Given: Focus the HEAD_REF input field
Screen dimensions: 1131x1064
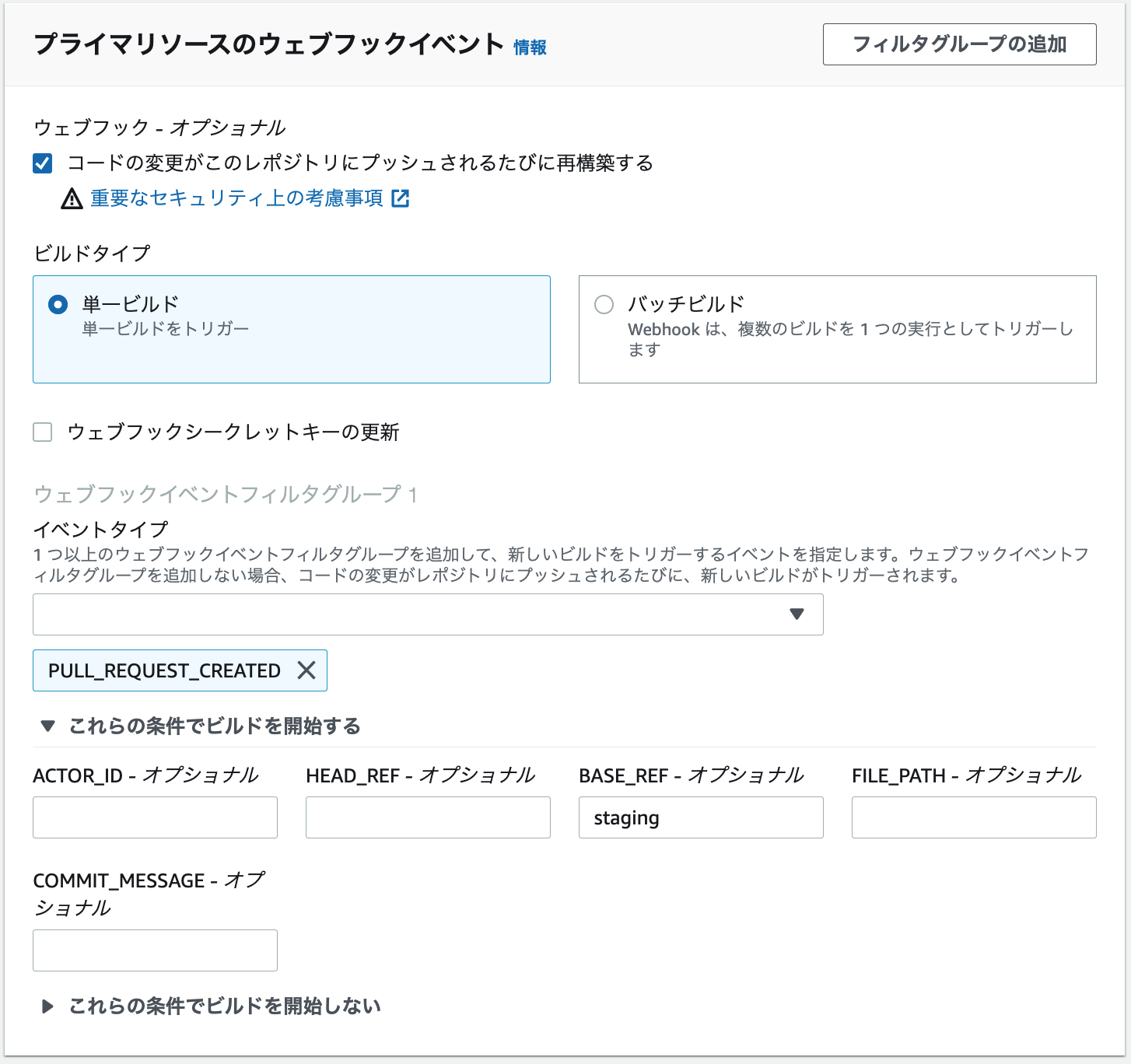Looking at the screenshot, I should click(x=428, y=817).
